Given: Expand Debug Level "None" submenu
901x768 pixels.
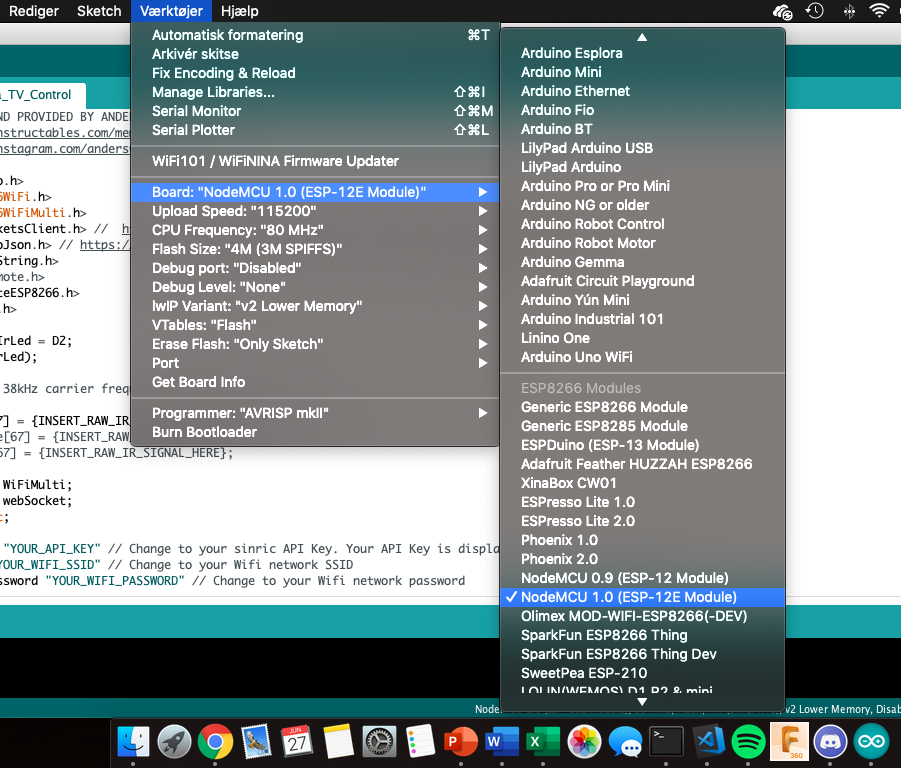Looking at the screenshot, I should tap(315, 287).
